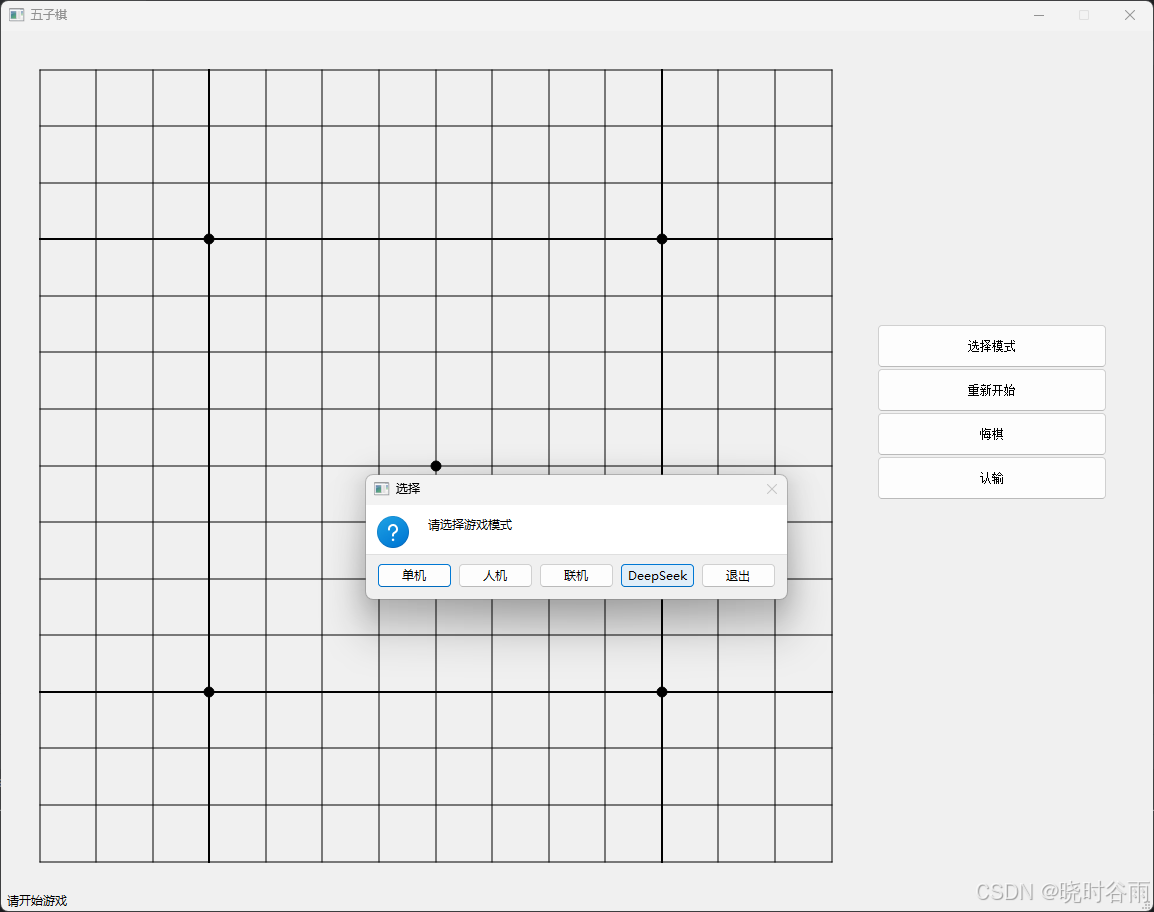This screenshot has height=912, width=1154.
Task: Click the top-right star point on board
Action: [662, 239]
